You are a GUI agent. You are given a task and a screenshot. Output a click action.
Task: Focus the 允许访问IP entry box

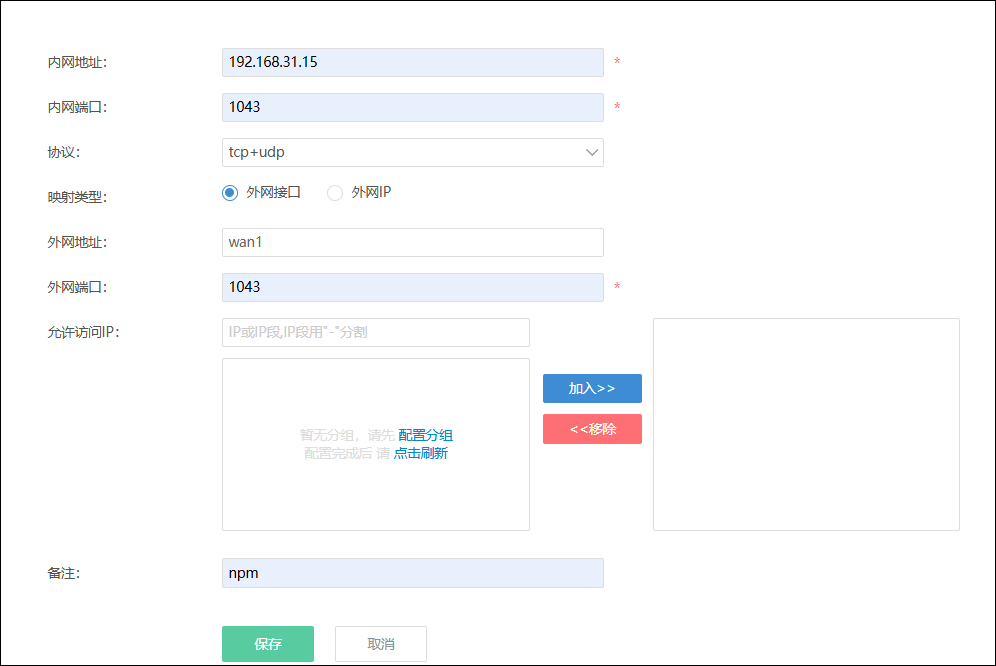tap(375, 332)
